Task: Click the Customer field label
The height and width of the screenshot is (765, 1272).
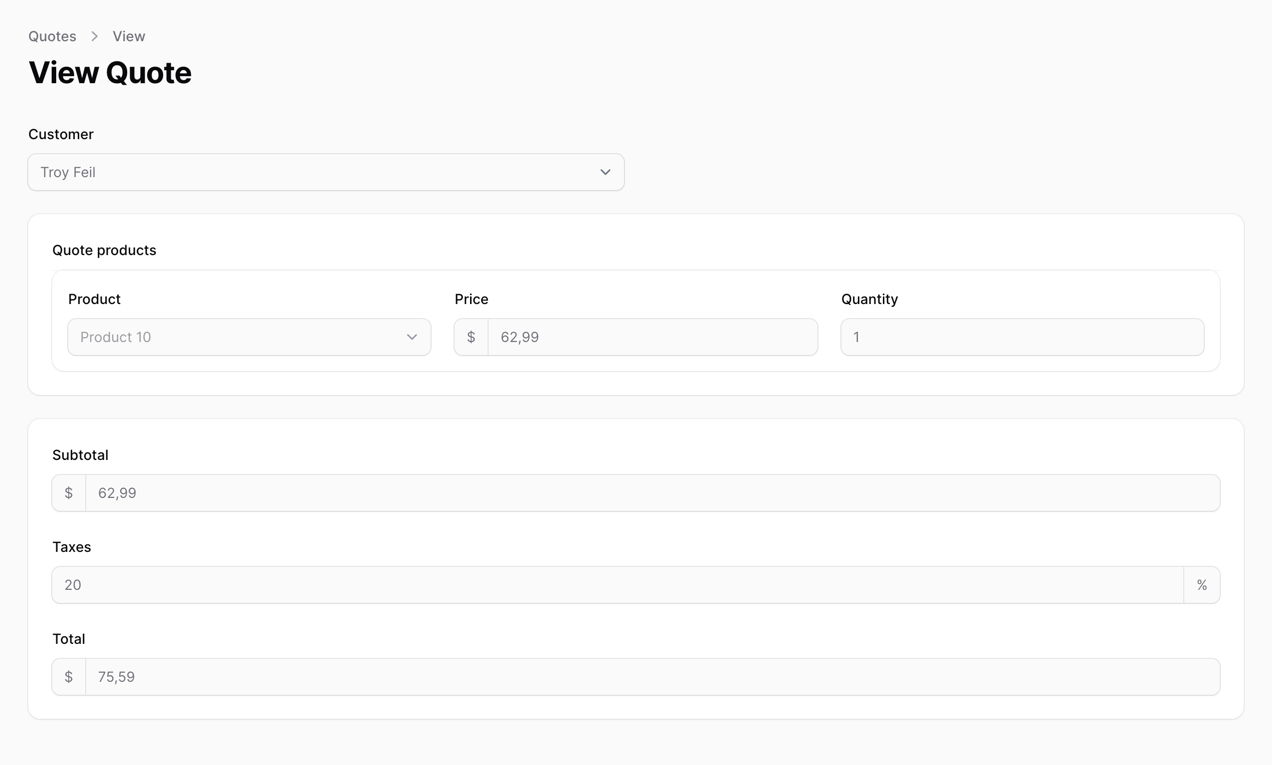Action: point(61,134)
